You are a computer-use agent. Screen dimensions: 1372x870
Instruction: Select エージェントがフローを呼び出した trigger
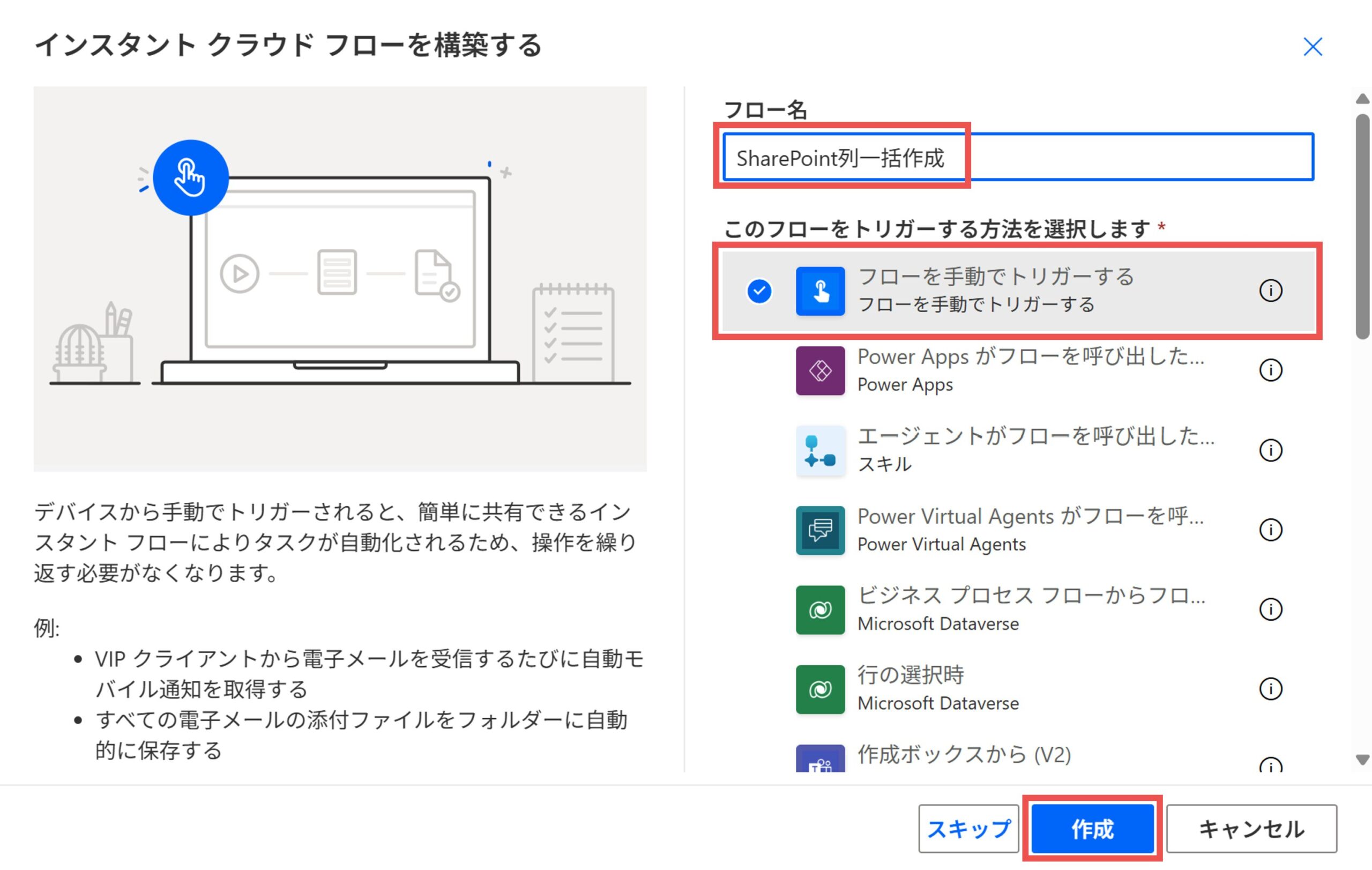click(x=1036, y=437)
